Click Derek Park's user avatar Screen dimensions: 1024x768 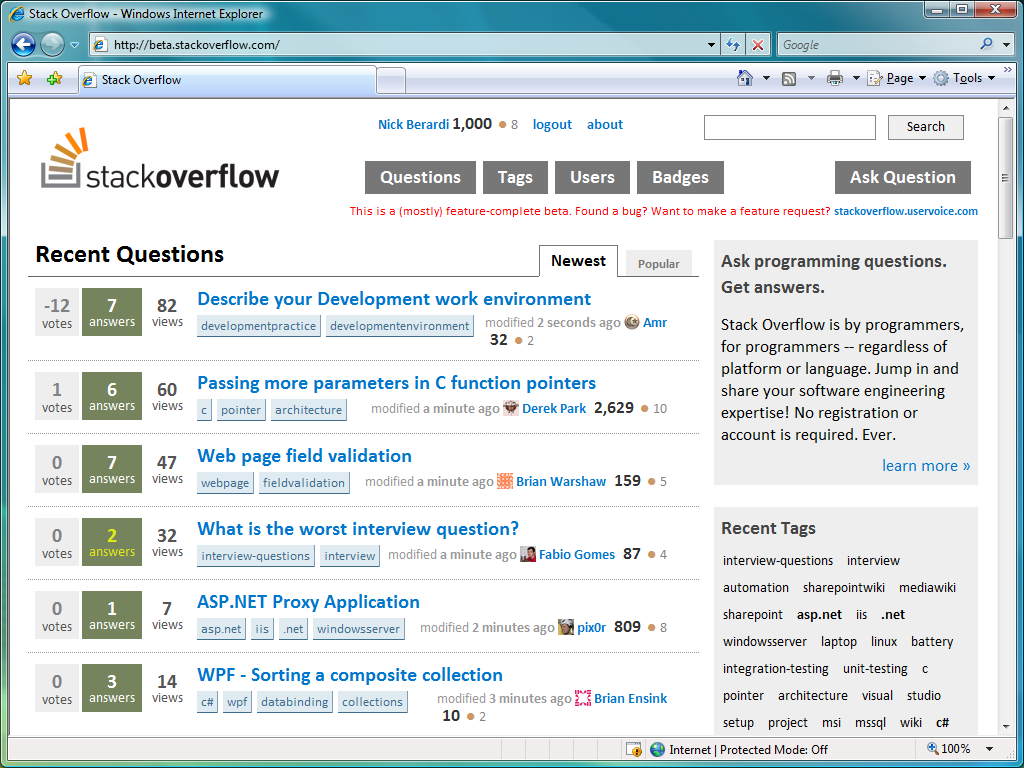pos(511,408)
